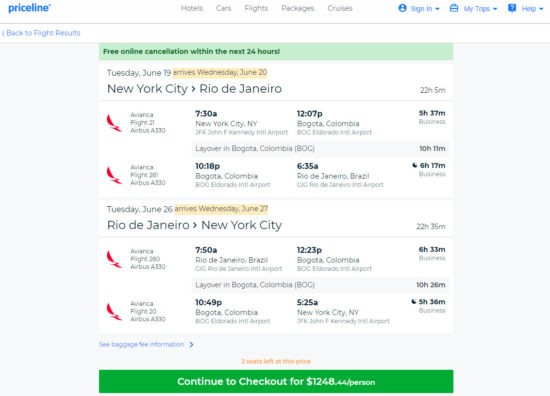The height and width of the screenshot is (396, 550).
Task: Open the Hotels tab
Action: tap(192, 8)
